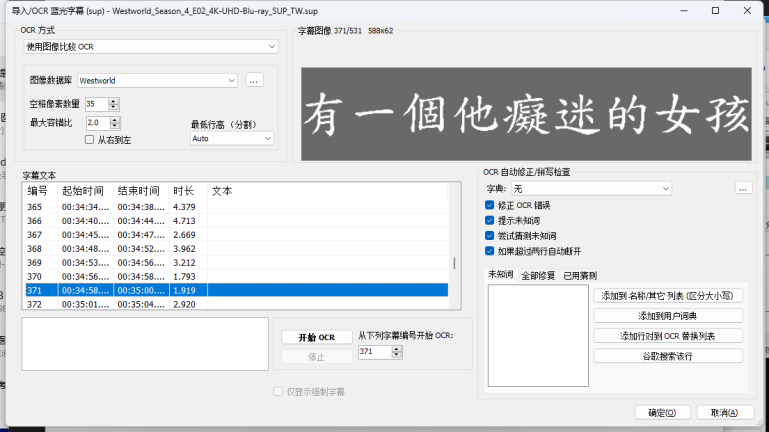
Task: Increase 空格像素数量 with up arrow
Action: (x=114, y=101)
